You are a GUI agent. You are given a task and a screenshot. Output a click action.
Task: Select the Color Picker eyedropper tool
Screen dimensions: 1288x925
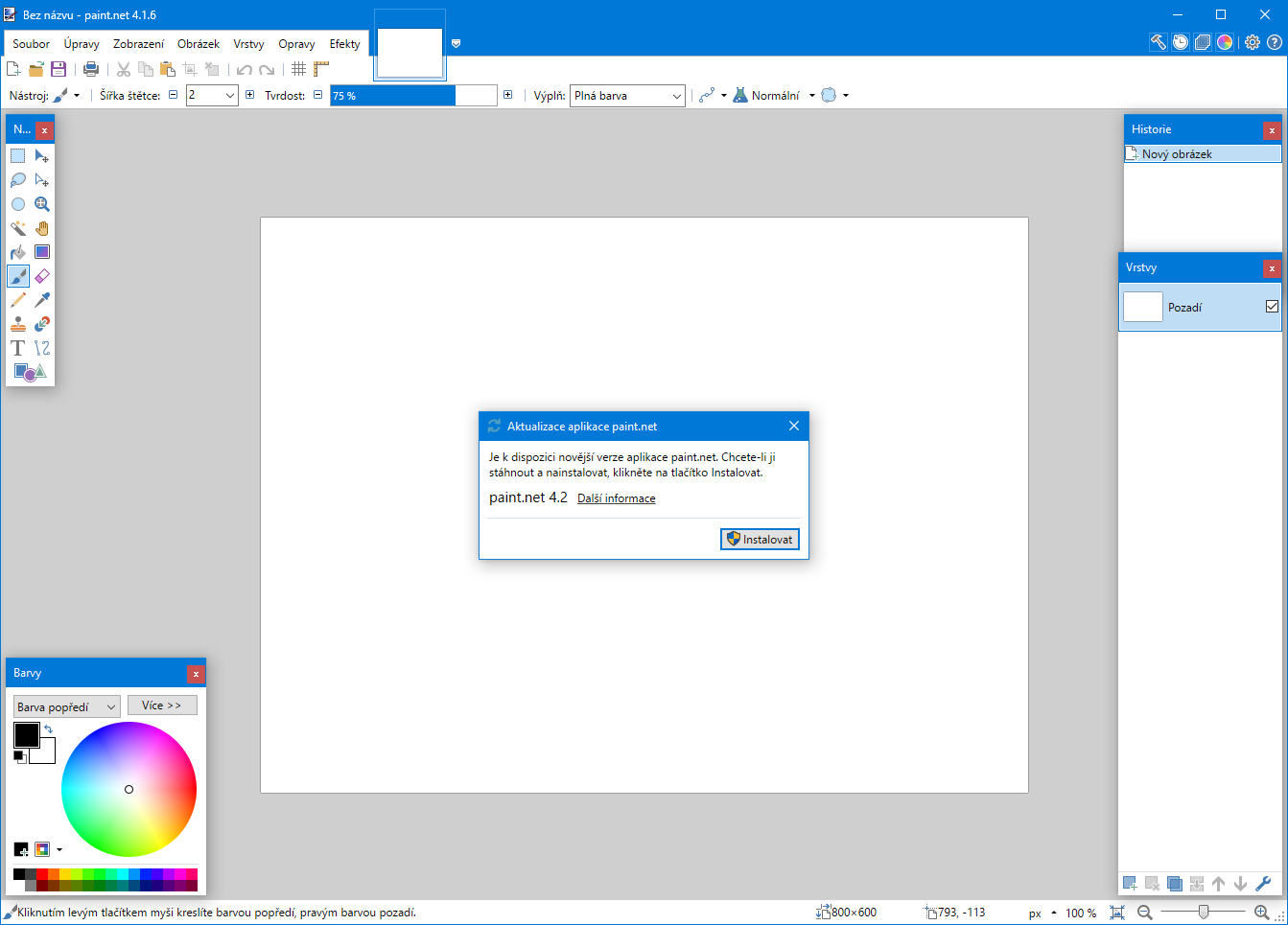click(x=42, y=300)
